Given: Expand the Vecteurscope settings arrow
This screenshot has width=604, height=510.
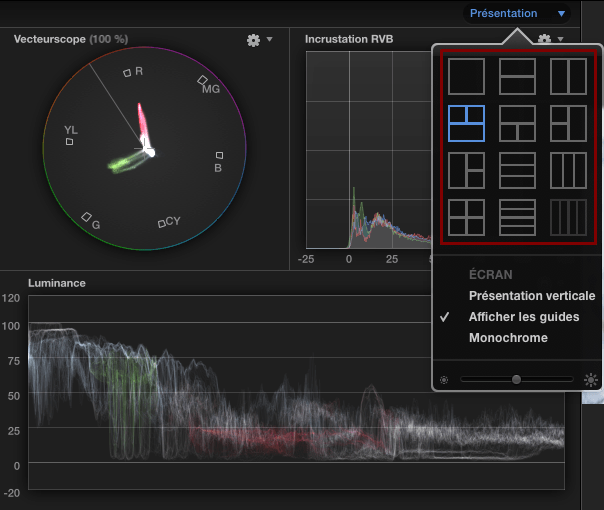Looking at the screenshot, I should coord(269,39).
